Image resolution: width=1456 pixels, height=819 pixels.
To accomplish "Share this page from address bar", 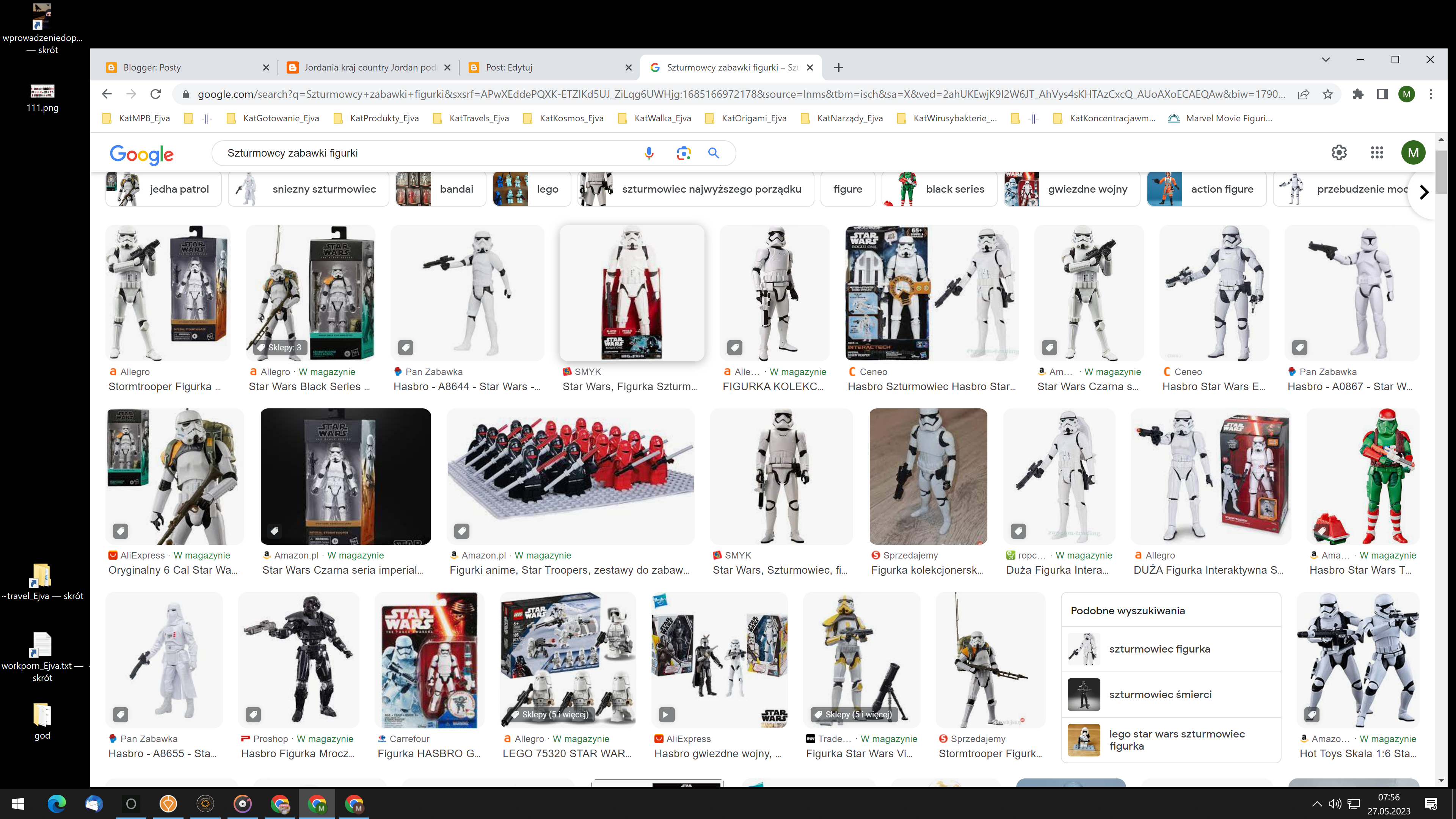I will pos(1304,94).
